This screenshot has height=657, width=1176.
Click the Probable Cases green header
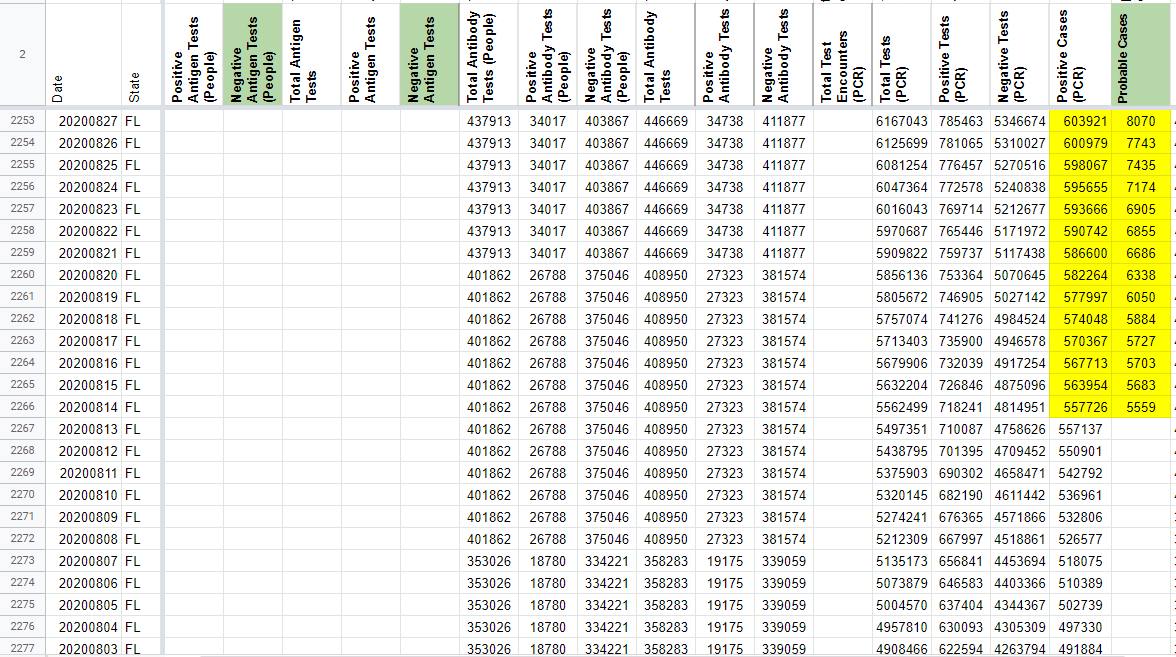(x=1141, y=54)
